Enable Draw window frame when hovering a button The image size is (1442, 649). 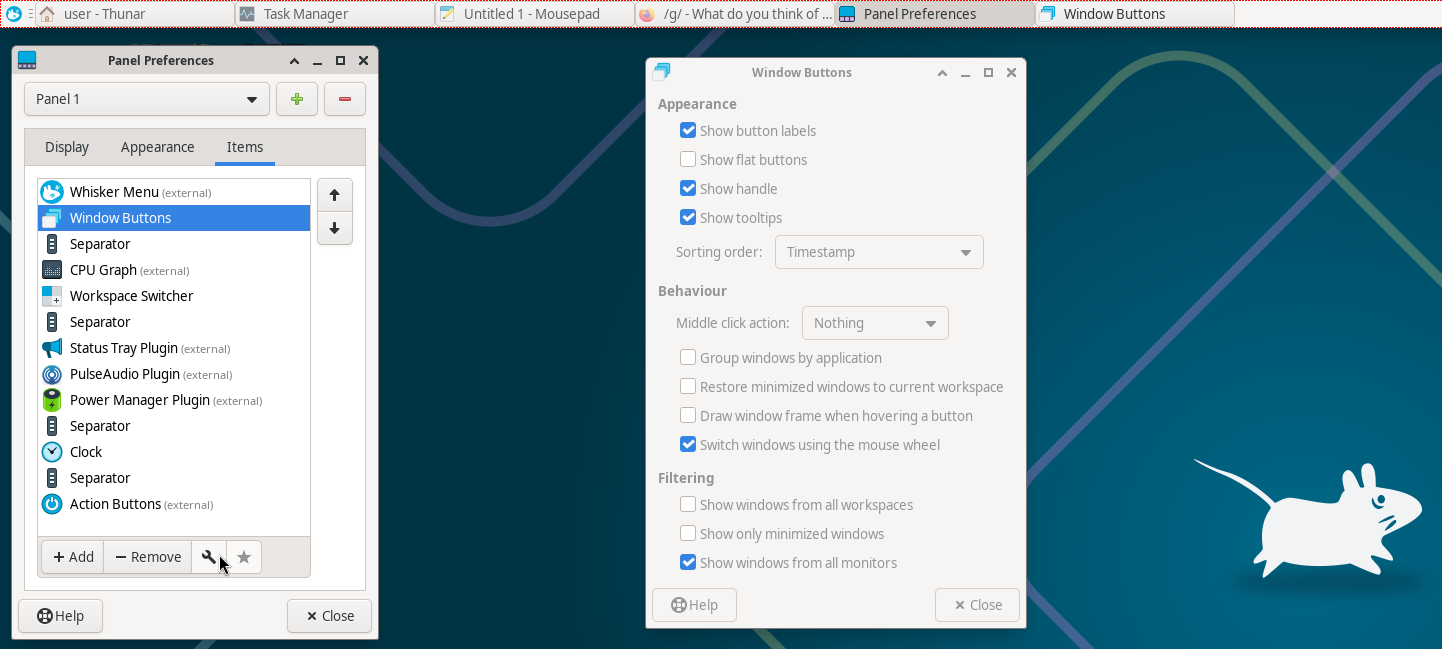(688, 415)
